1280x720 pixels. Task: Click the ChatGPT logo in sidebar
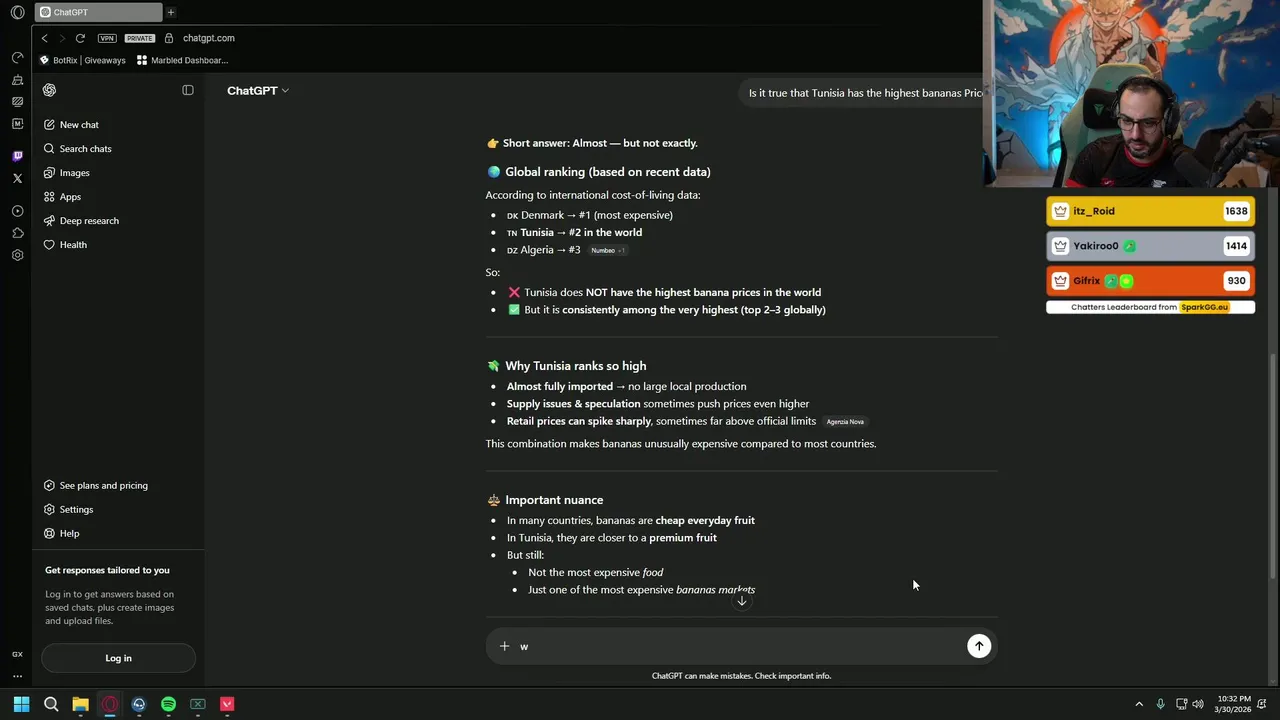[49, 90]
